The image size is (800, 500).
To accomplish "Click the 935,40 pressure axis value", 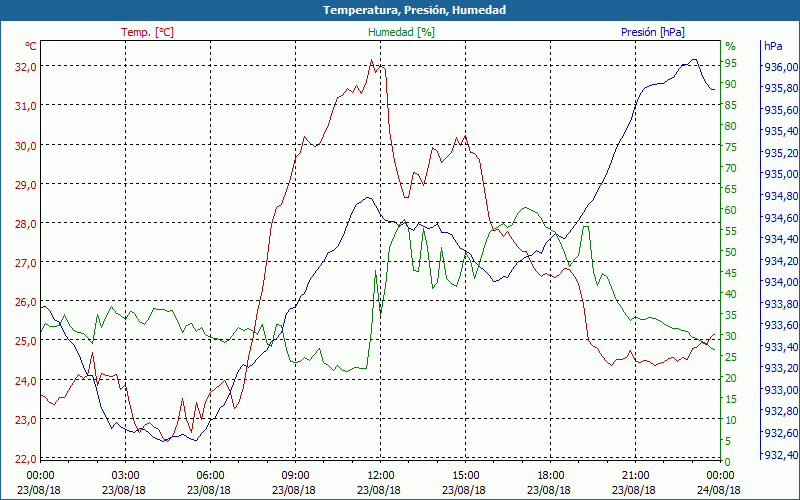I will coord(781,132).
